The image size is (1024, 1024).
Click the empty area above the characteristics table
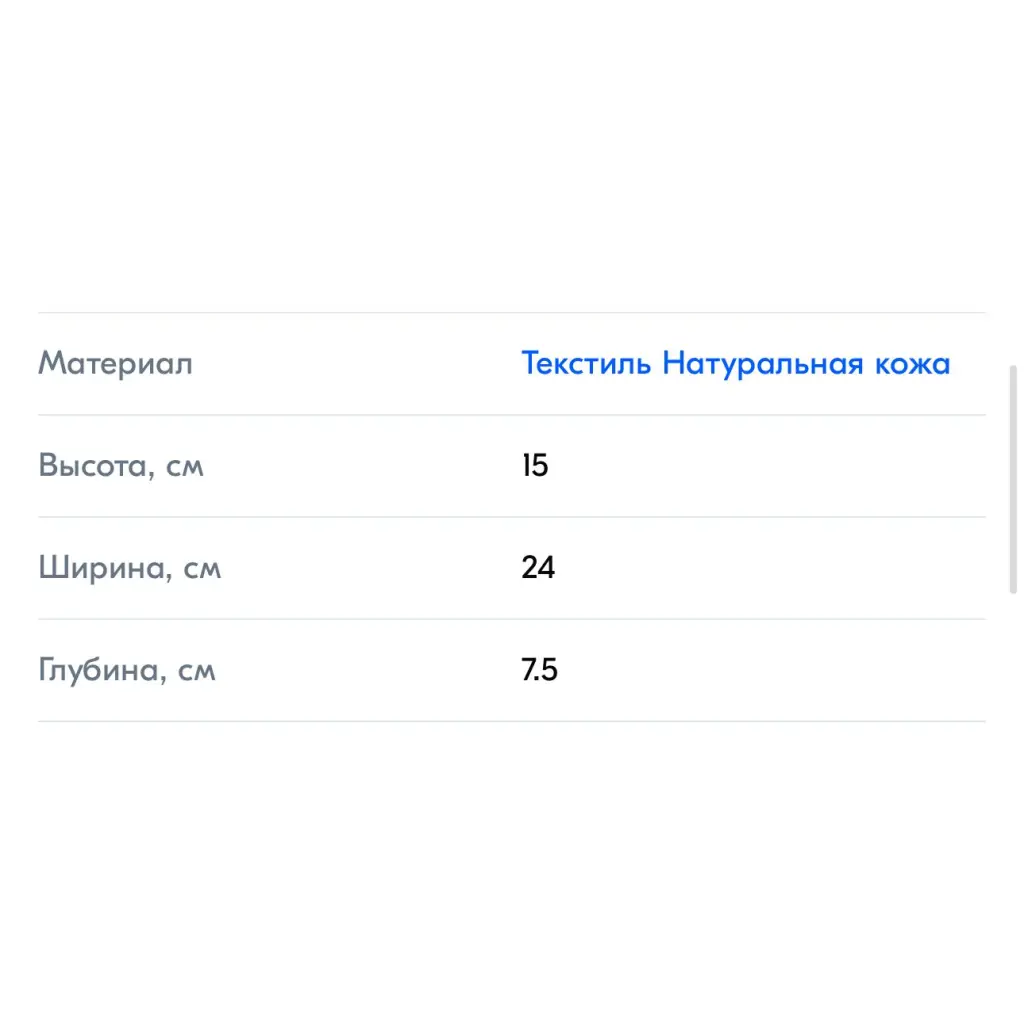[x=512, y=157]
